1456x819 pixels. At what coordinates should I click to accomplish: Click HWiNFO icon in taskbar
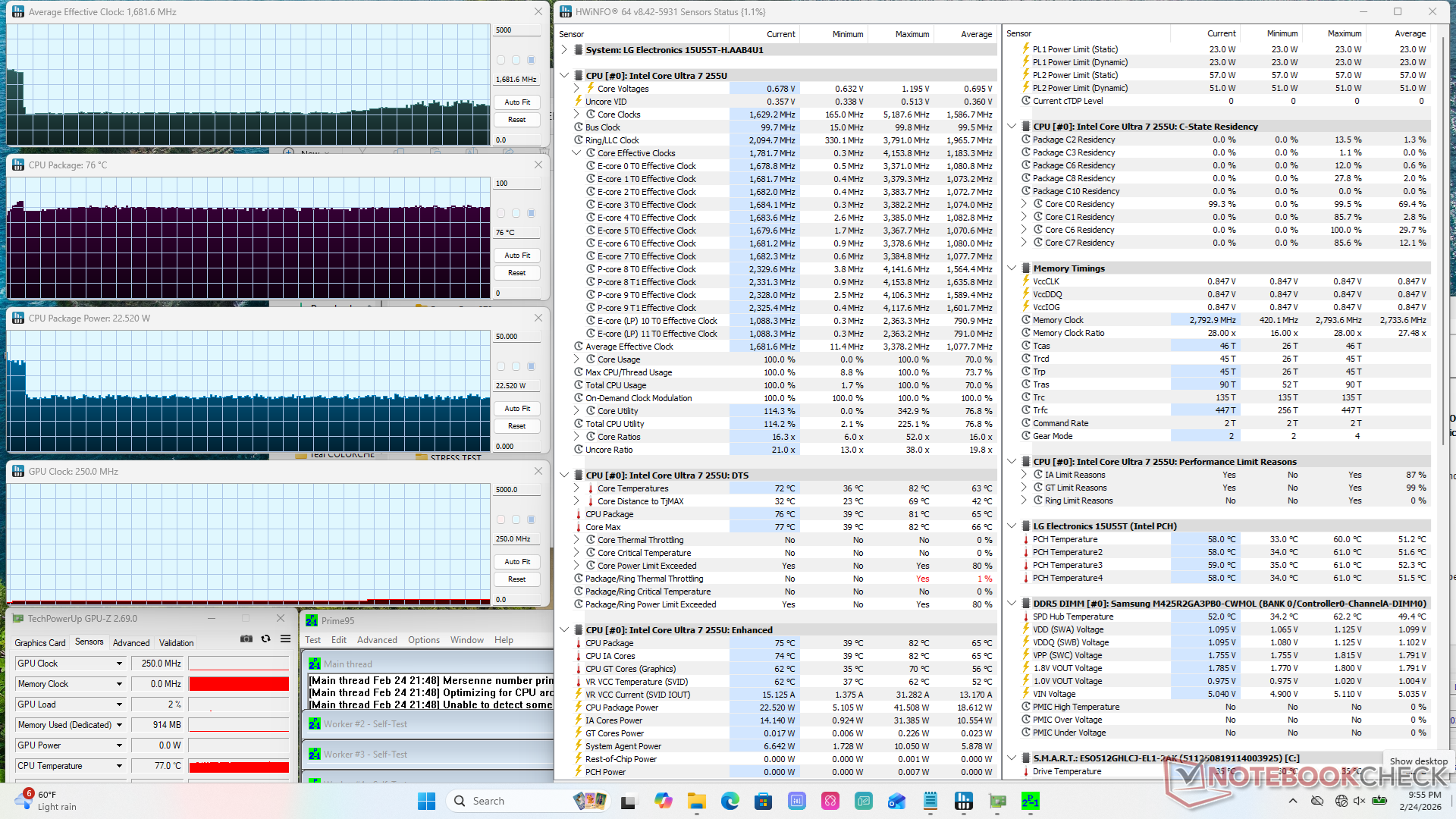[x=964, y=801]
